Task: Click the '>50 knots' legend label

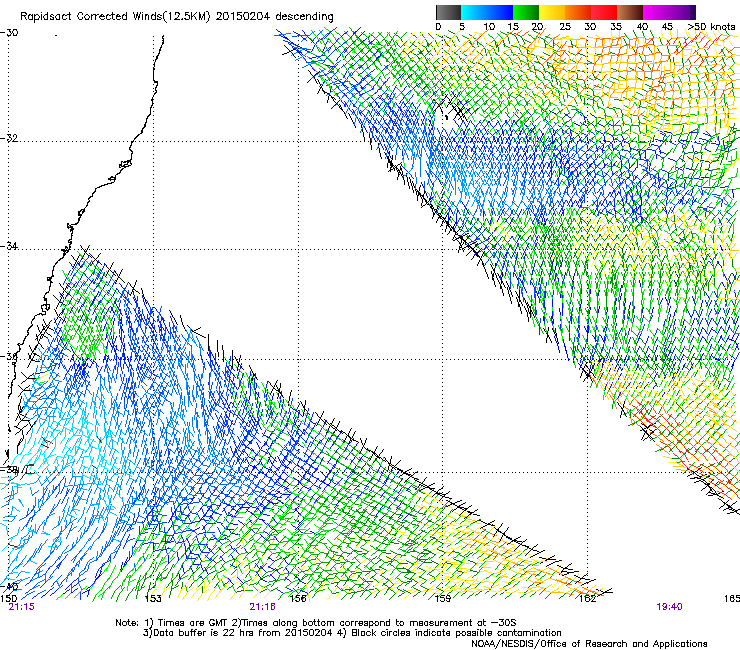Action: [x=711, y=27]
